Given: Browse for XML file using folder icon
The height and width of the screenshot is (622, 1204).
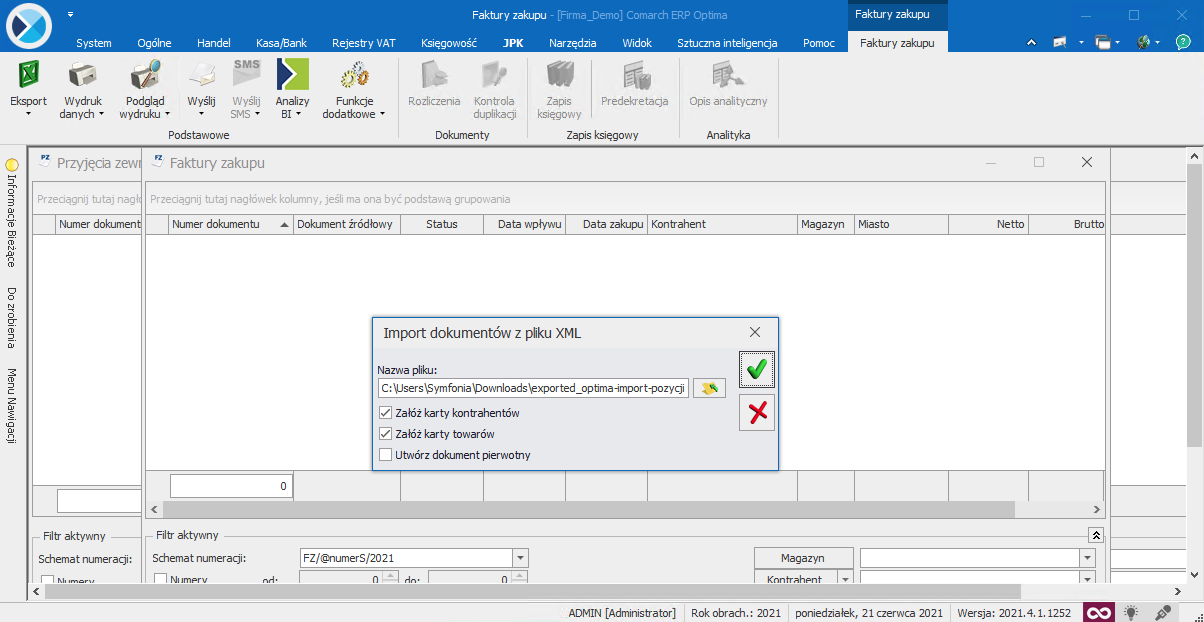Looking at the screenshot, I should pos(709,388).
